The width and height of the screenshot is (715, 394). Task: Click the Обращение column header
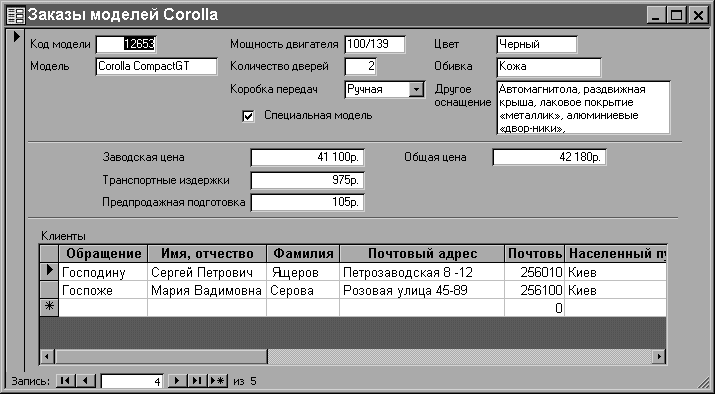pos(103,254)
